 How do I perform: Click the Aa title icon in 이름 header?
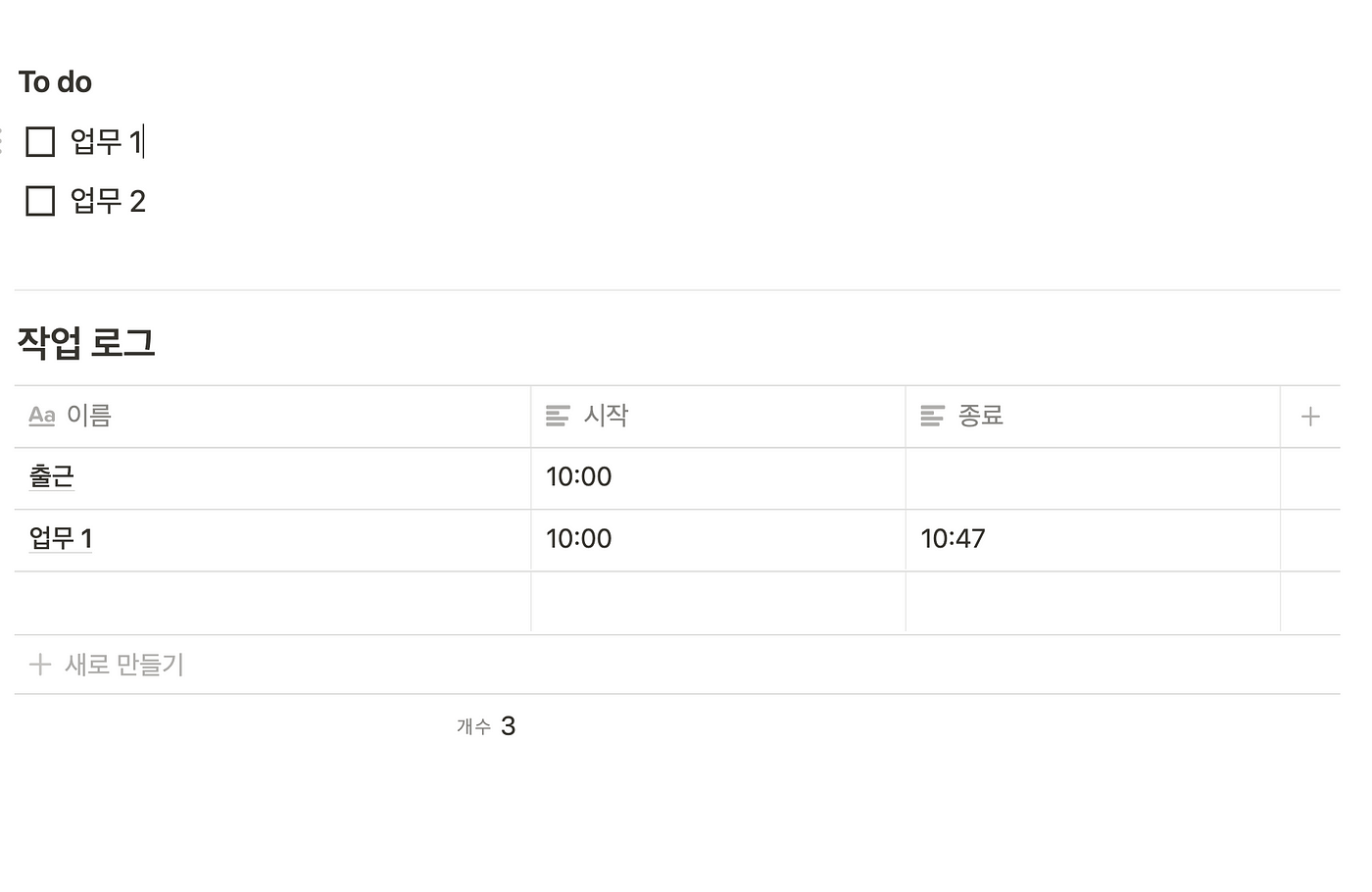click(42, 416)
